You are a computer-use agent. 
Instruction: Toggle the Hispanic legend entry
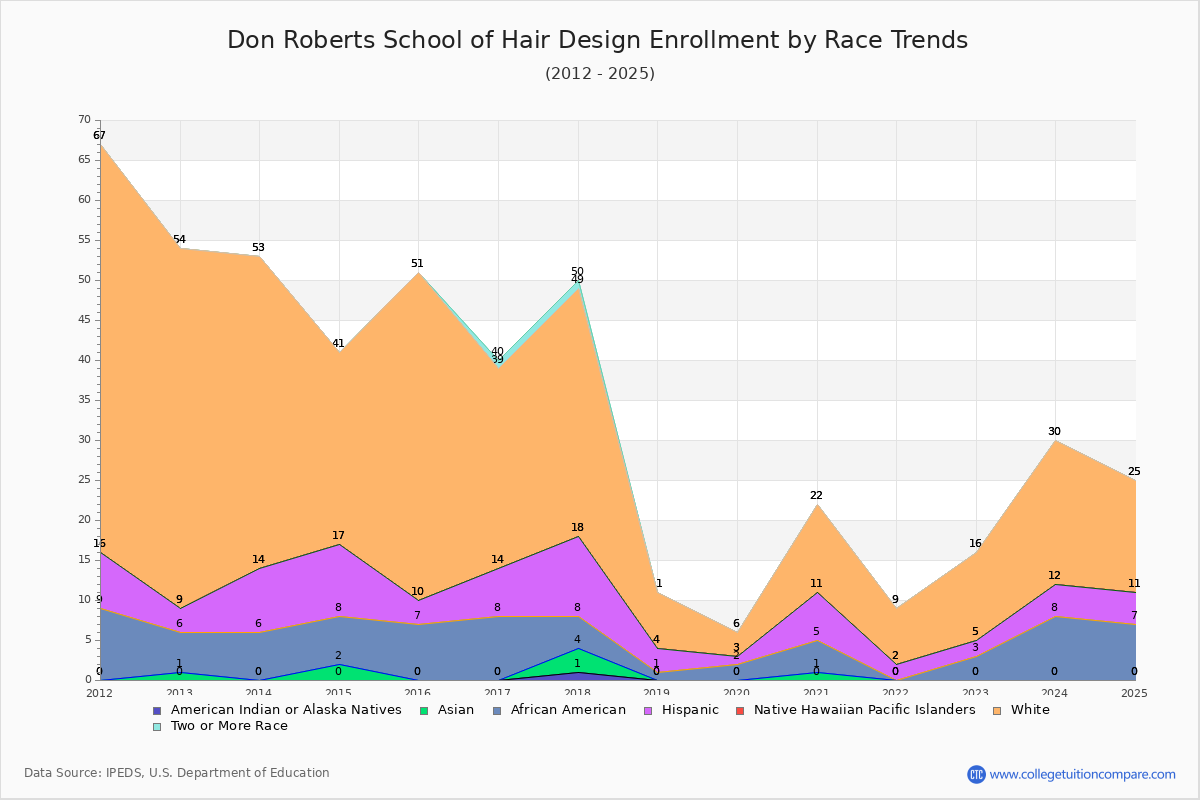[x=681, y=710]
